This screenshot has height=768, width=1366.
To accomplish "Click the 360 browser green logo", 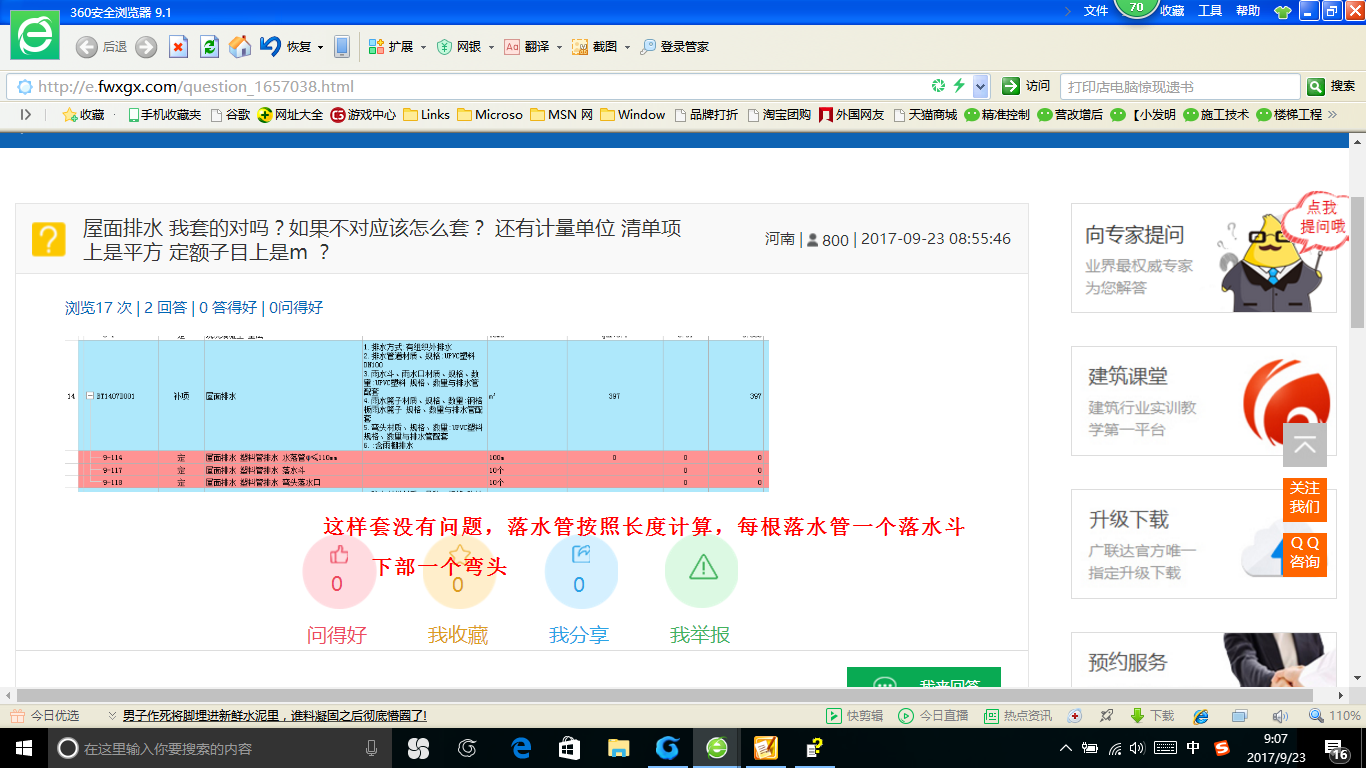I will pyautogui.click(x=35, y=35).
